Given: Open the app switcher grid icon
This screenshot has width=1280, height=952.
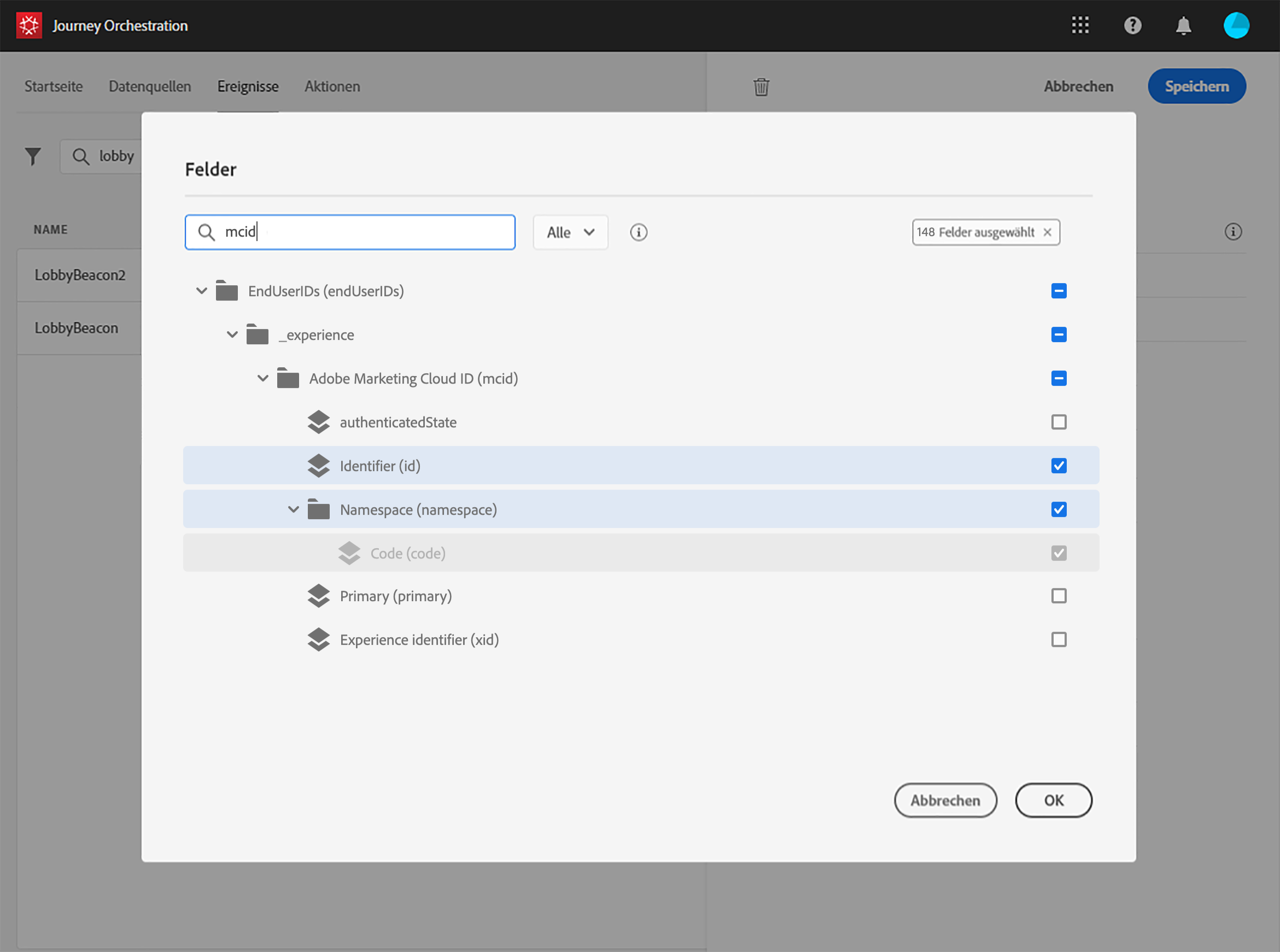Looking at the screenshot, I should tap(1080, 25).
